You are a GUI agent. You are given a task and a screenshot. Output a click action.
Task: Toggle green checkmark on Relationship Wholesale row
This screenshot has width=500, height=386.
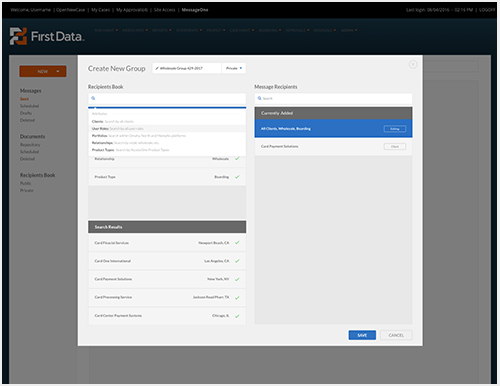tap(237, 159)
